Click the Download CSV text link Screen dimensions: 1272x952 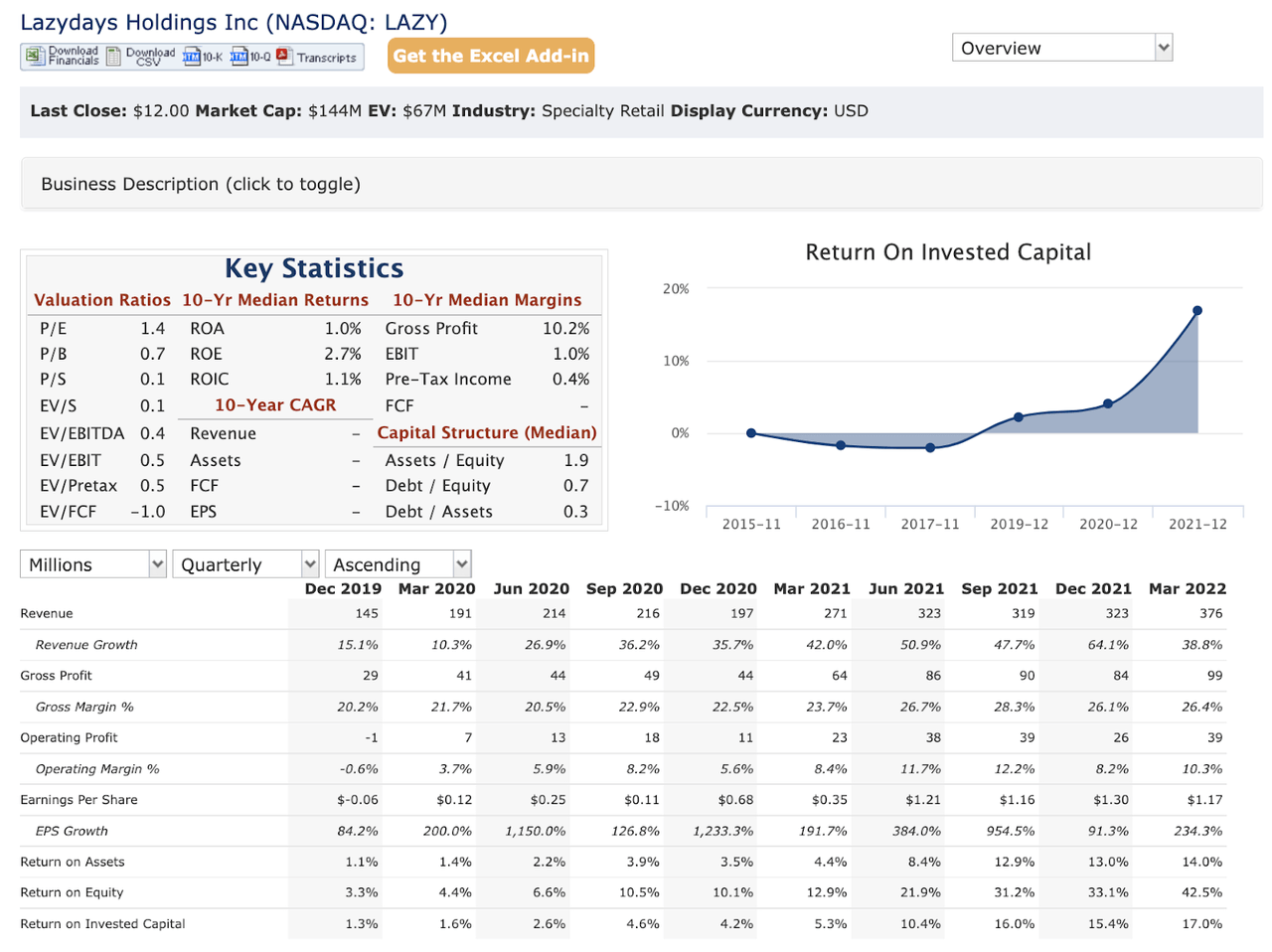(x=150, y=56)
